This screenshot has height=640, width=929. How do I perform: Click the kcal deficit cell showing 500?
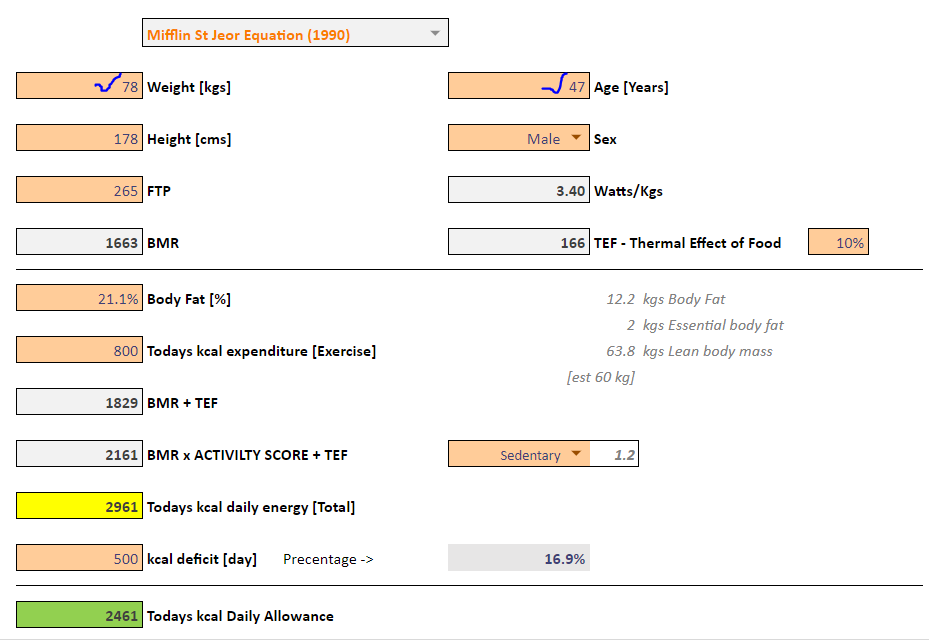click(79, 559)
